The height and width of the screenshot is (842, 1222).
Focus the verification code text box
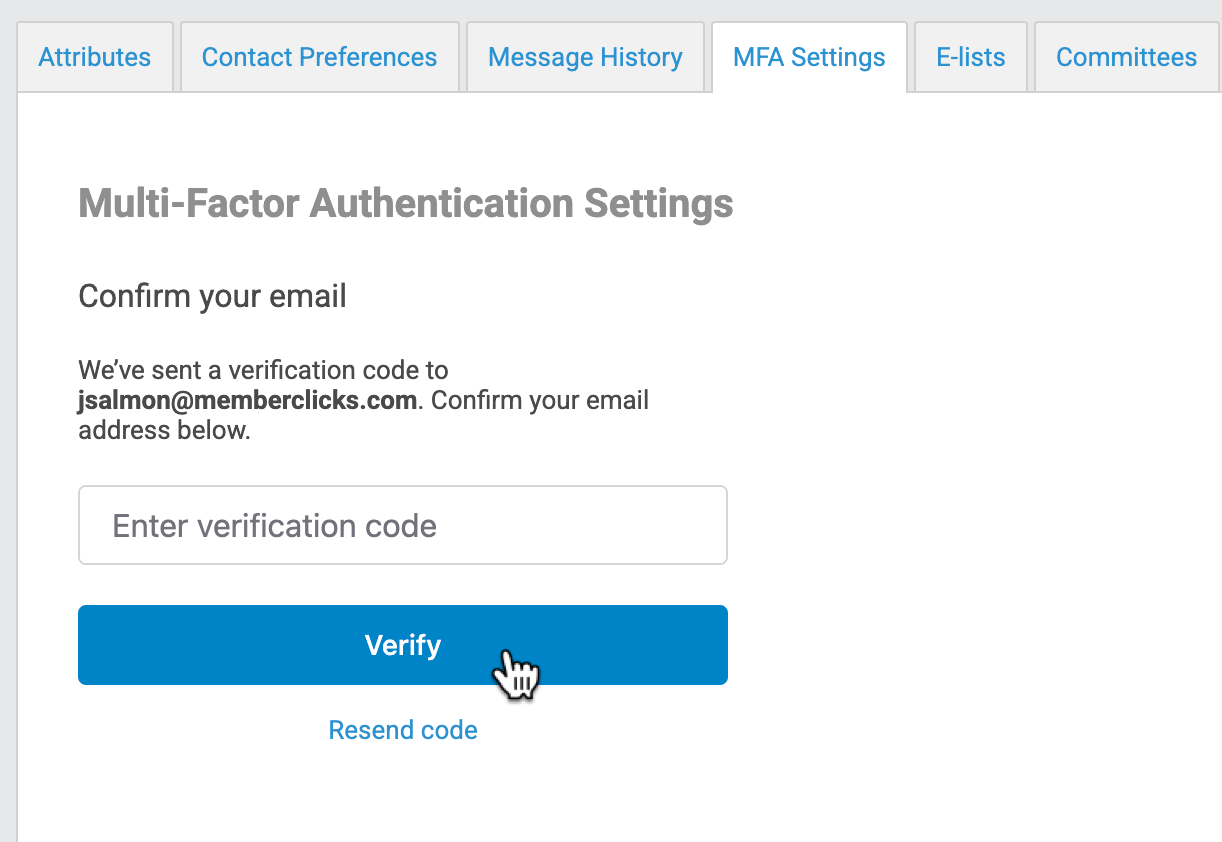pyautogui.click(x=402, y=526)
